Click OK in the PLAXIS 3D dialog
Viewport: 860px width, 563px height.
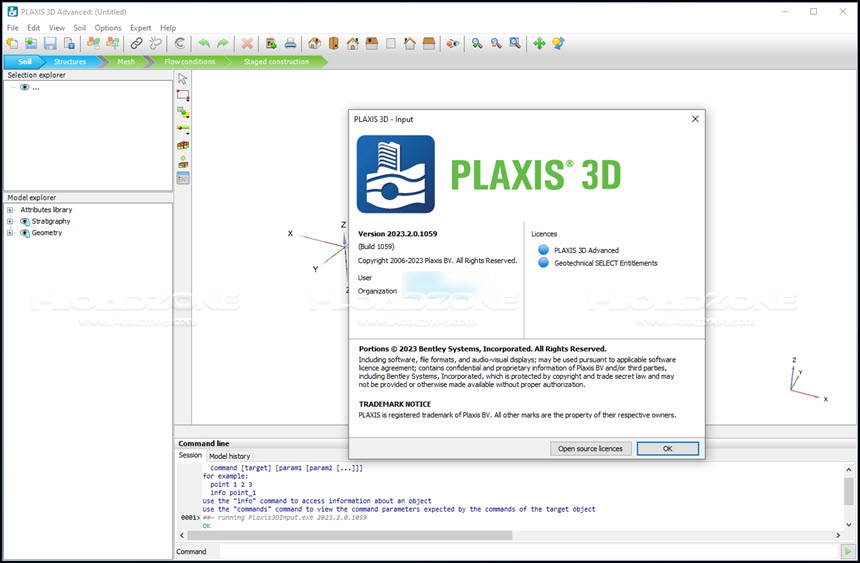pos(667,449)
